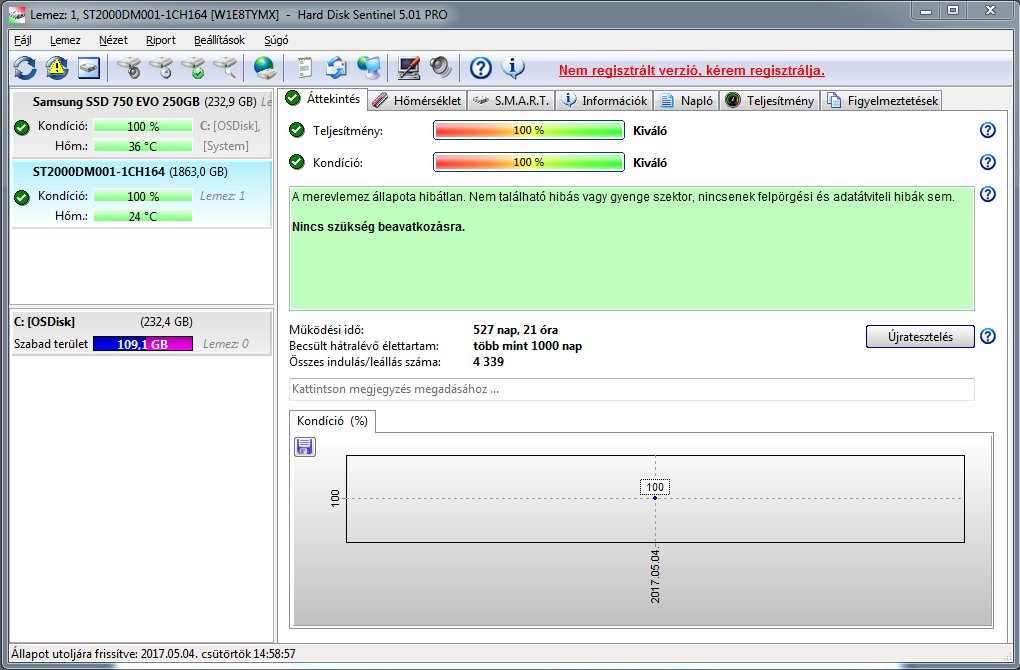
Task: Click the ST2000DM001 24 °C temperature bar
Action: tap(142, 216)
